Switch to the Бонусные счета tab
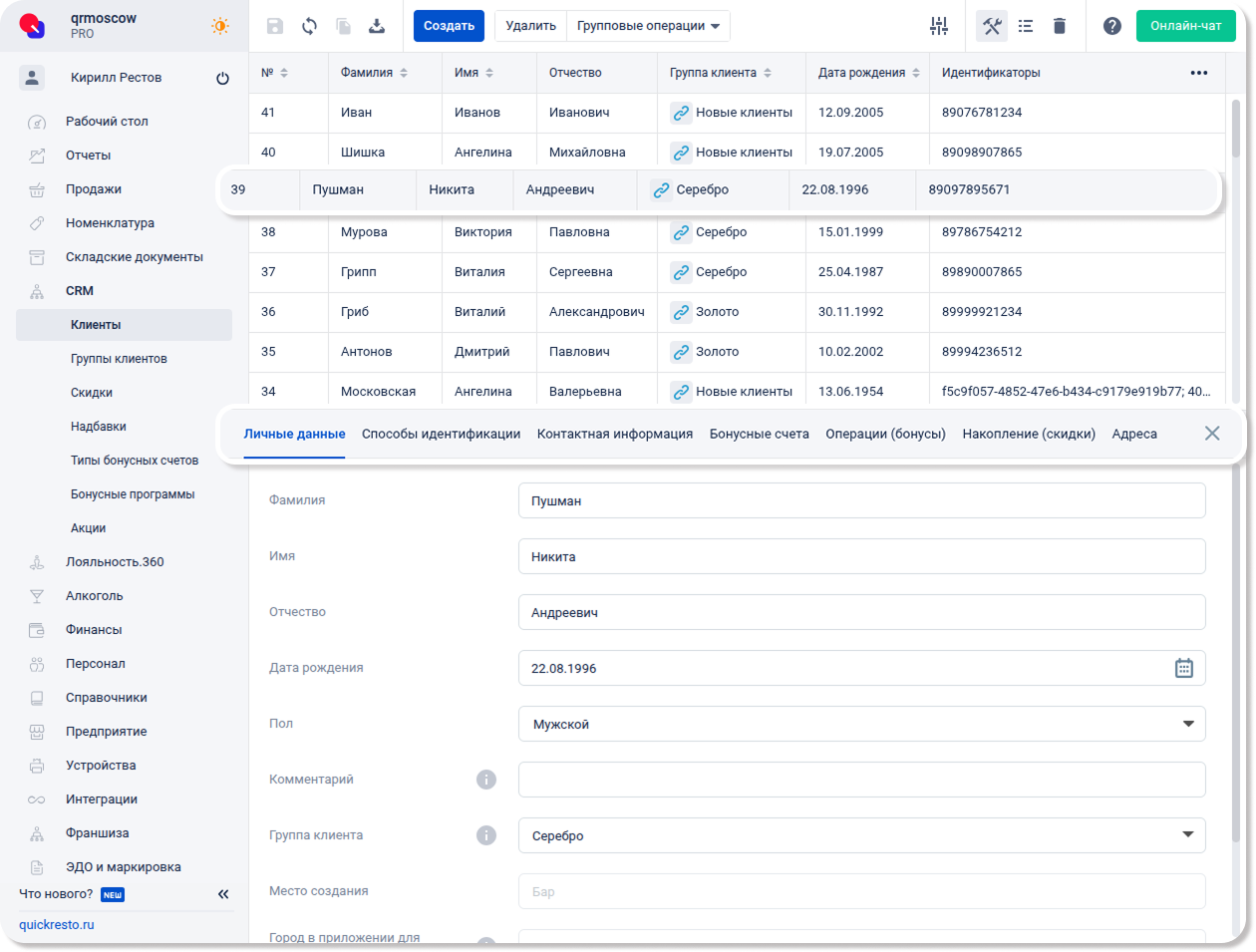Screen dimensions: 1256x952 pyautogui.click(x=759, y=434)
